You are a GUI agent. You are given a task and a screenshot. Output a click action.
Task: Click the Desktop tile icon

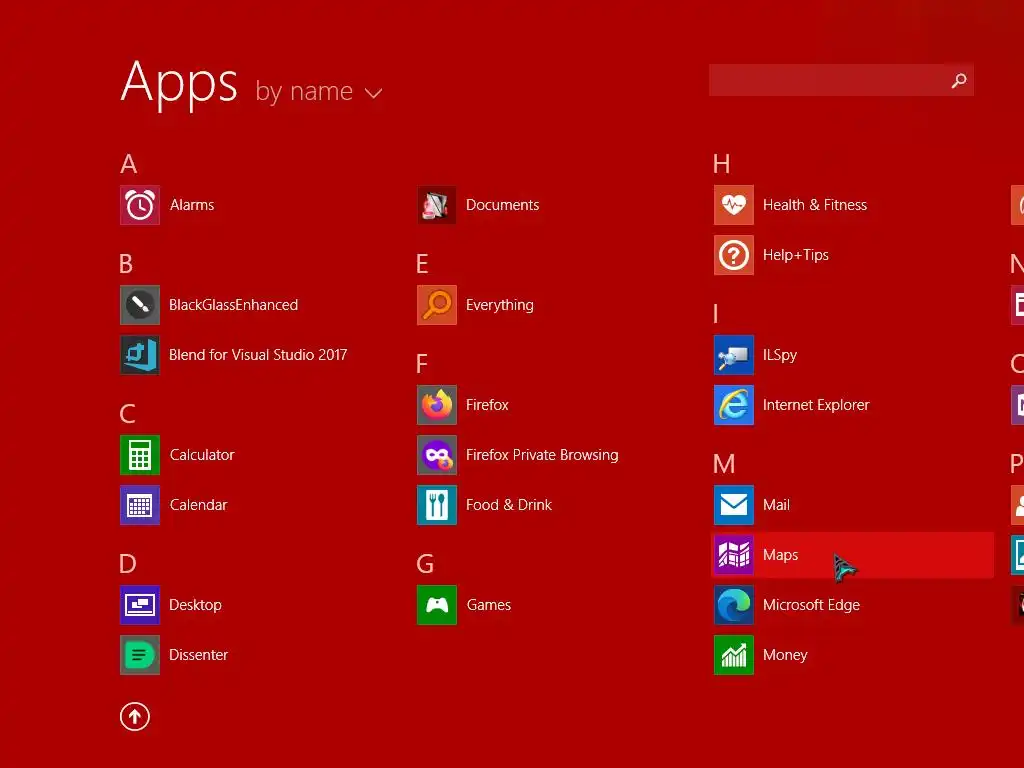[140, 605]
